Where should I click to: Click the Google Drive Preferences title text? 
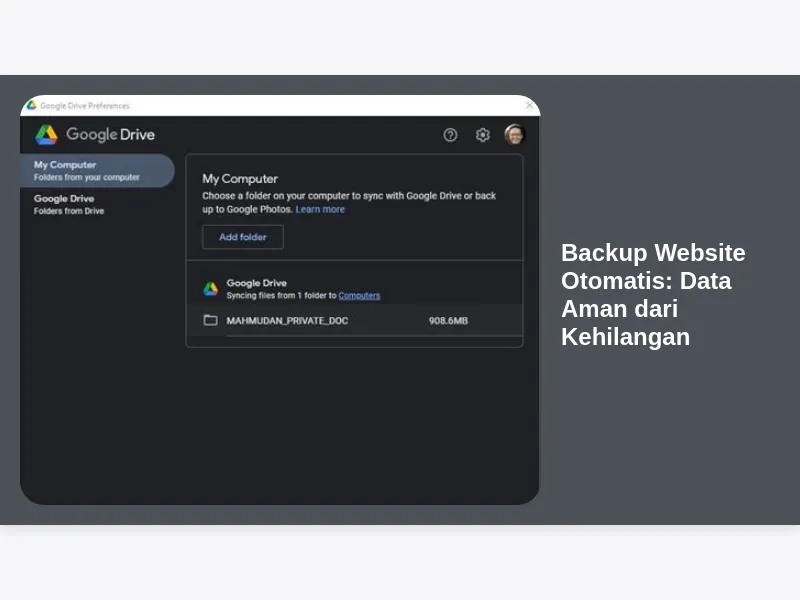[x=85, y=106]
